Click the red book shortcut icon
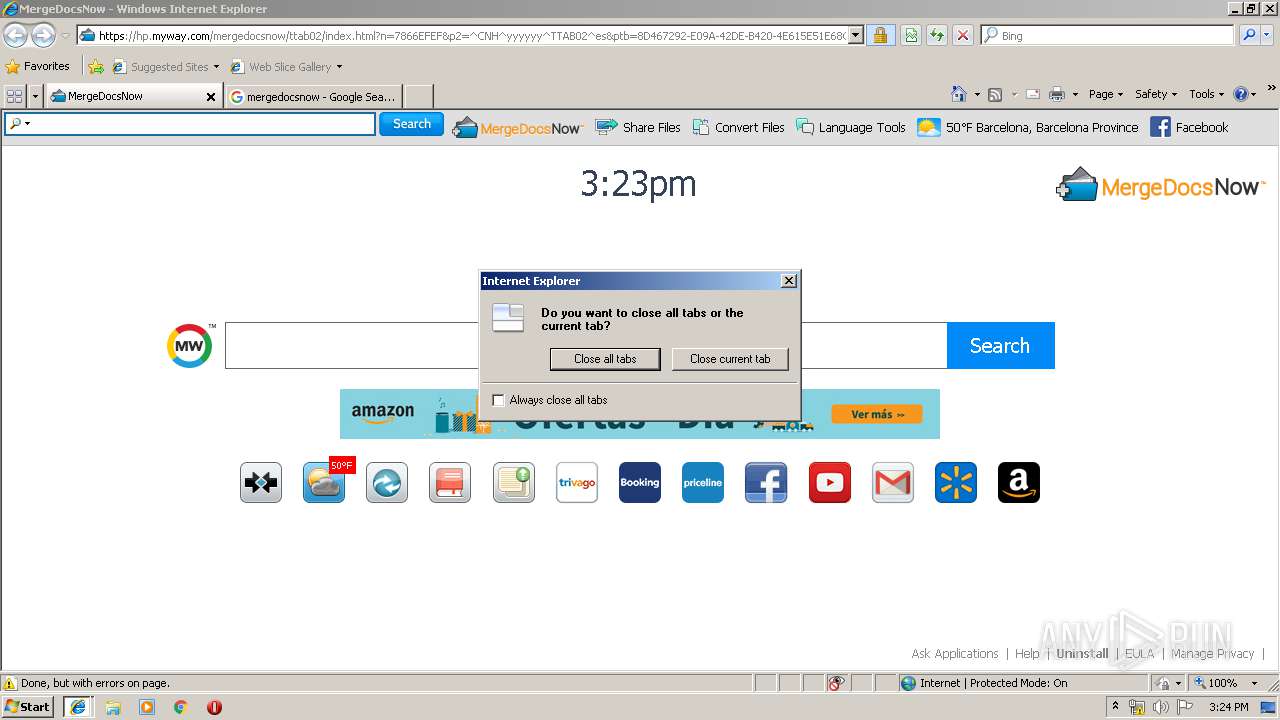 pyautogui.click(x=450, y=483)
